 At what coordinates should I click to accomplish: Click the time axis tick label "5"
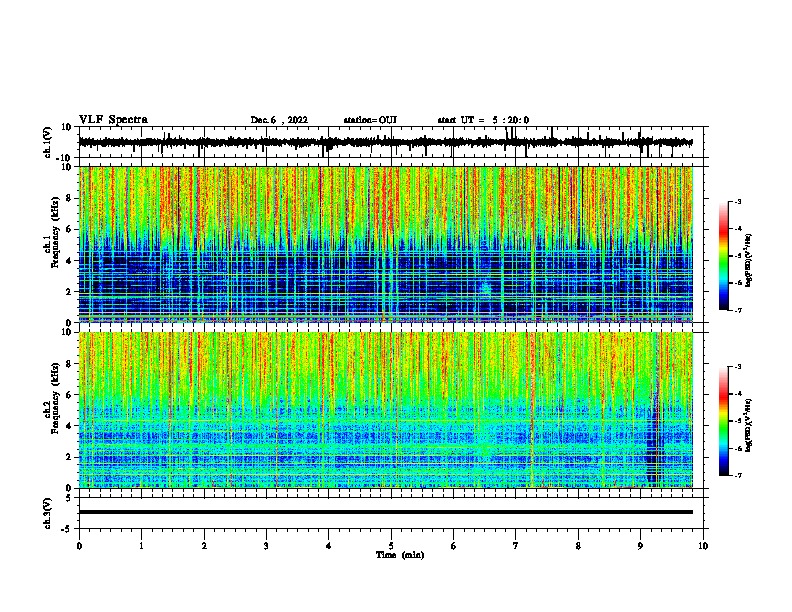click(x=391, y=546)
